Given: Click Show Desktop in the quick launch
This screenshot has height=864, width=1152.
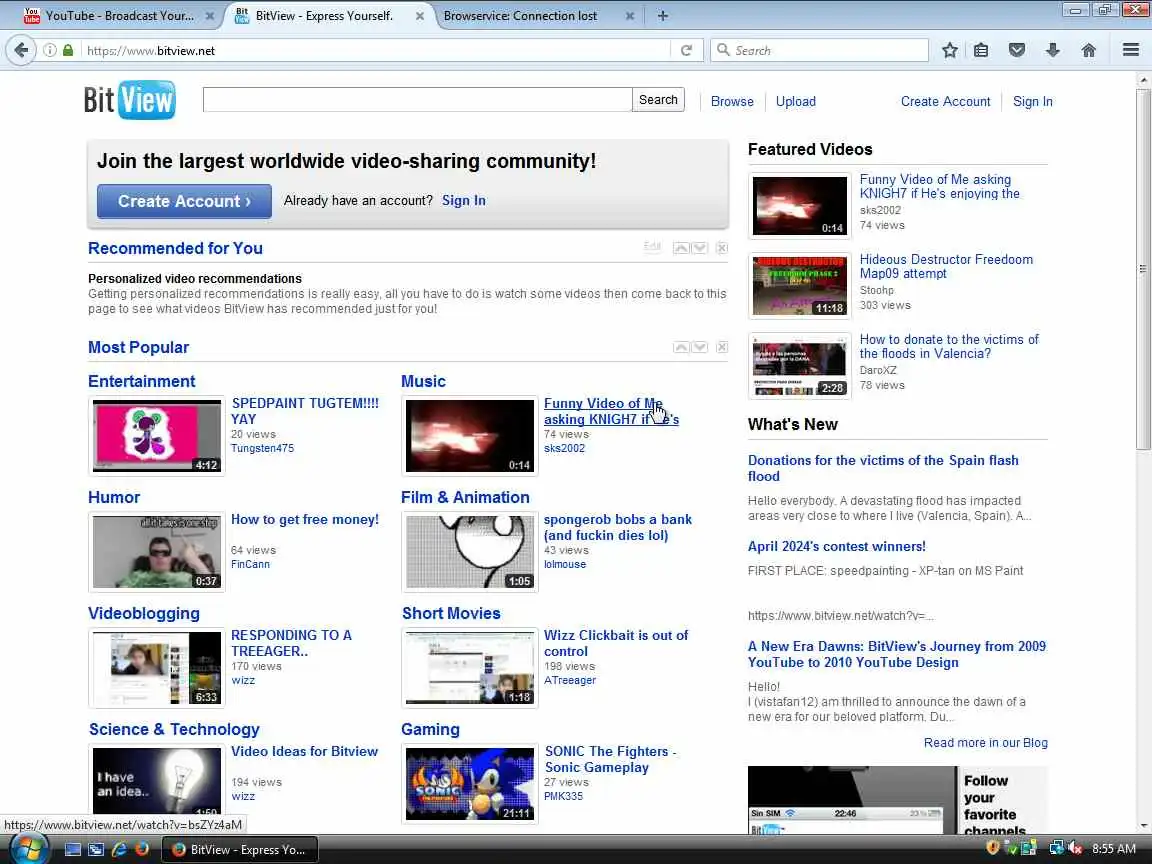Looking at the screenshot, I should 73,849.
